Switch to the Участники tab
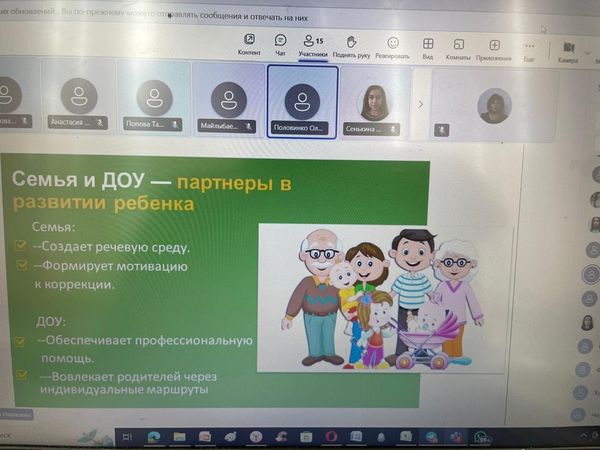Viewport: 600px width, 450px height. (312, 45)
